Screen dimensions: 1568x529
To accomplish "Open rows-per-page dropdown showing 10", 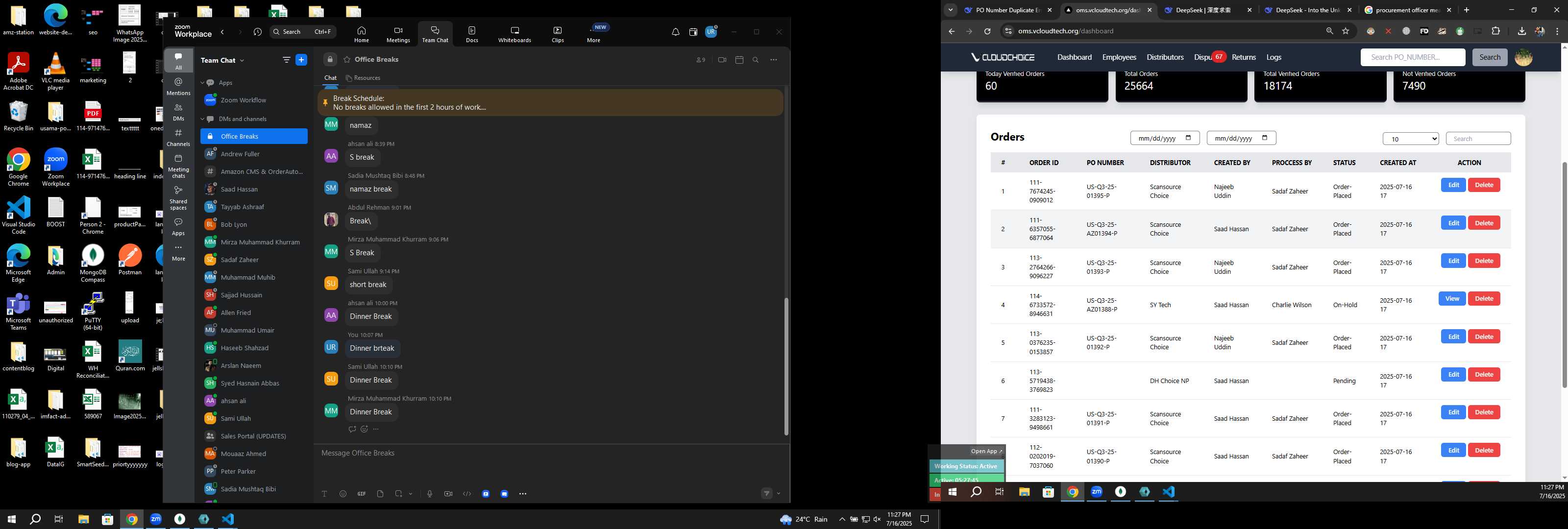I will pos(1410,139).
